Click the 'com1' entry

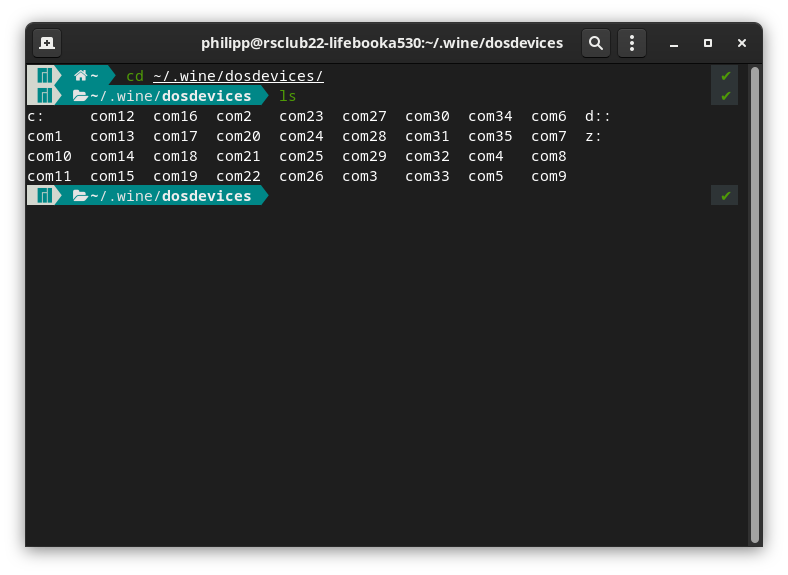pos(45,137)
